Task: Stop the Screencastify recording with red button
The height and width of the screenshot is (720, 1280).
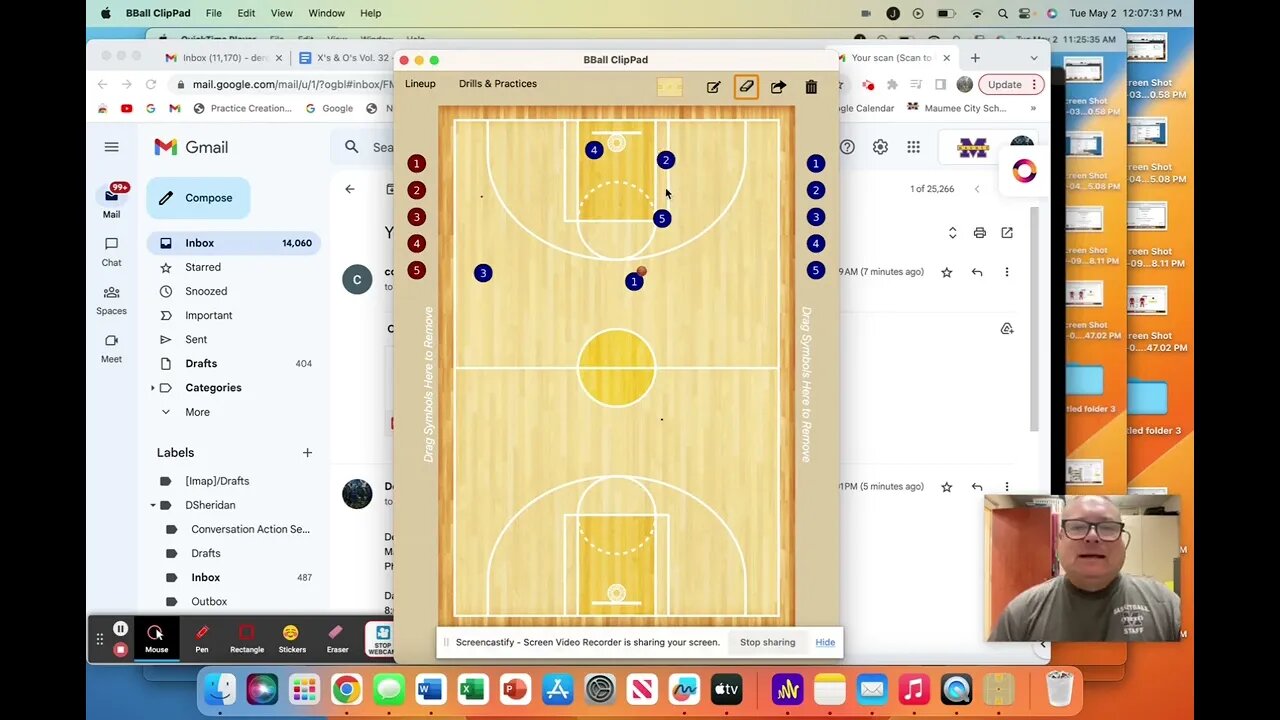Action: 120,650
